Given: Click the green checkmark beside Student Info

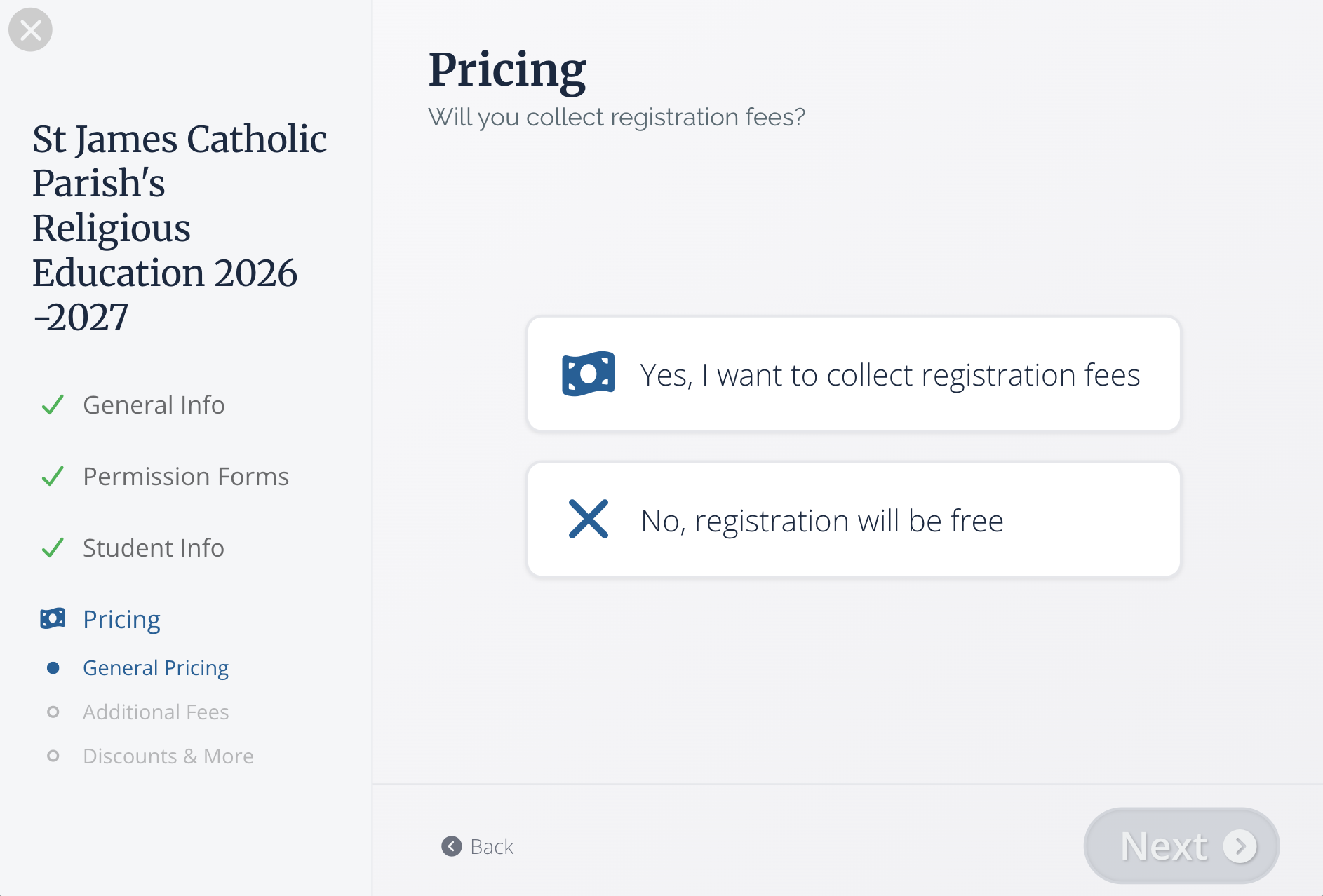Looking at the screenshot, I should pos(53,548).
